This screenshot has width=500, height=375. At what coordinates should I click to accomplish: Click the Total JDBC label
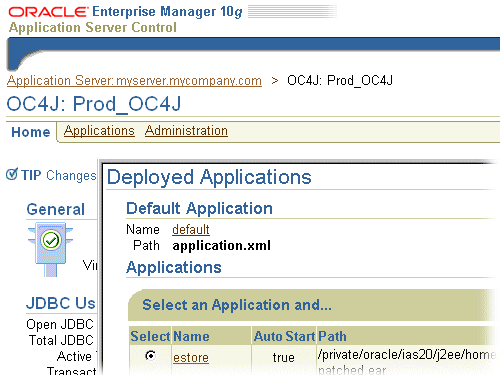coord(61,340)
